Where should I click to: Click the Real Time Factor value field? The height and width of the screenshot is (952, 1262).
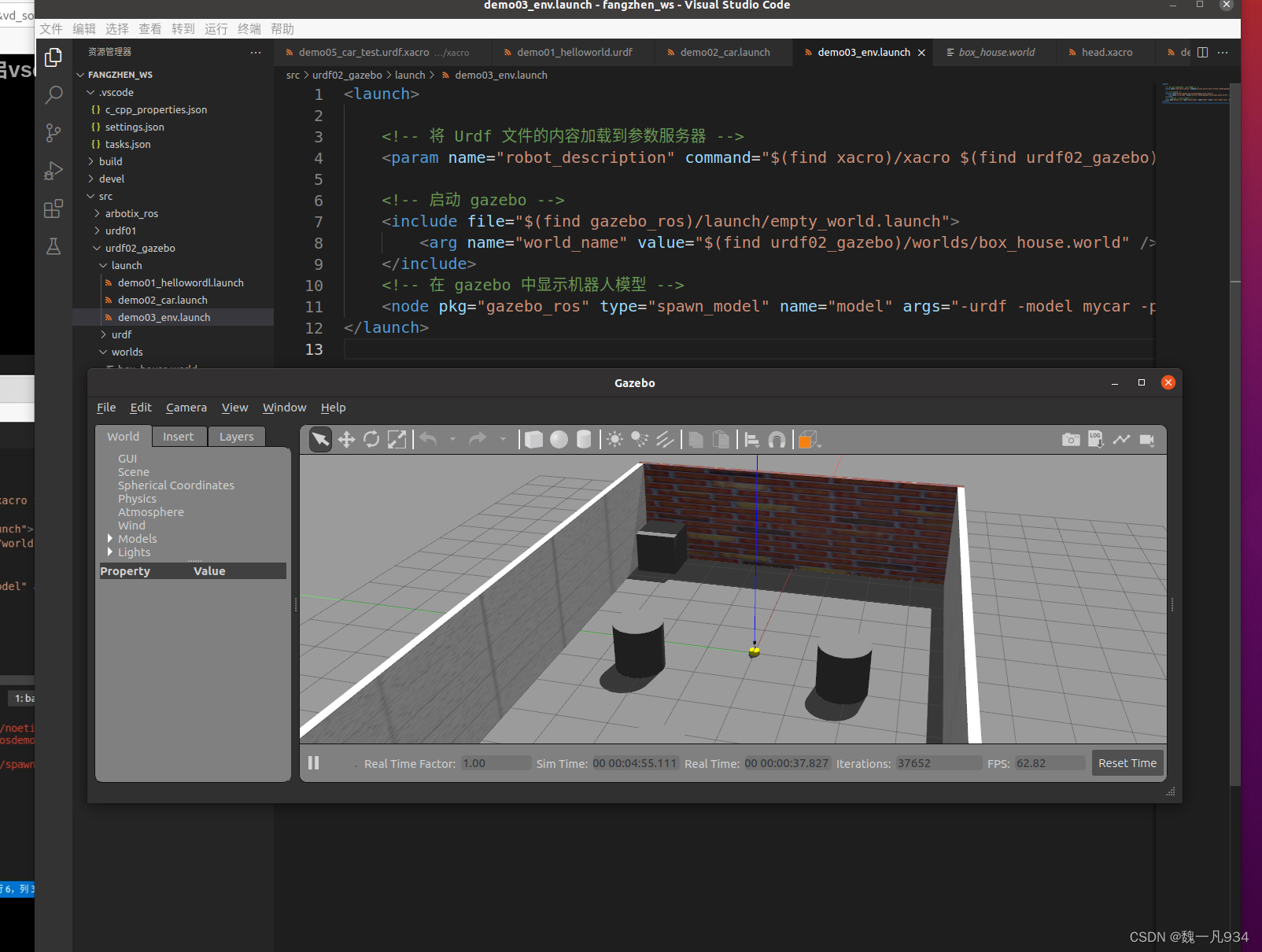[496, 763]
